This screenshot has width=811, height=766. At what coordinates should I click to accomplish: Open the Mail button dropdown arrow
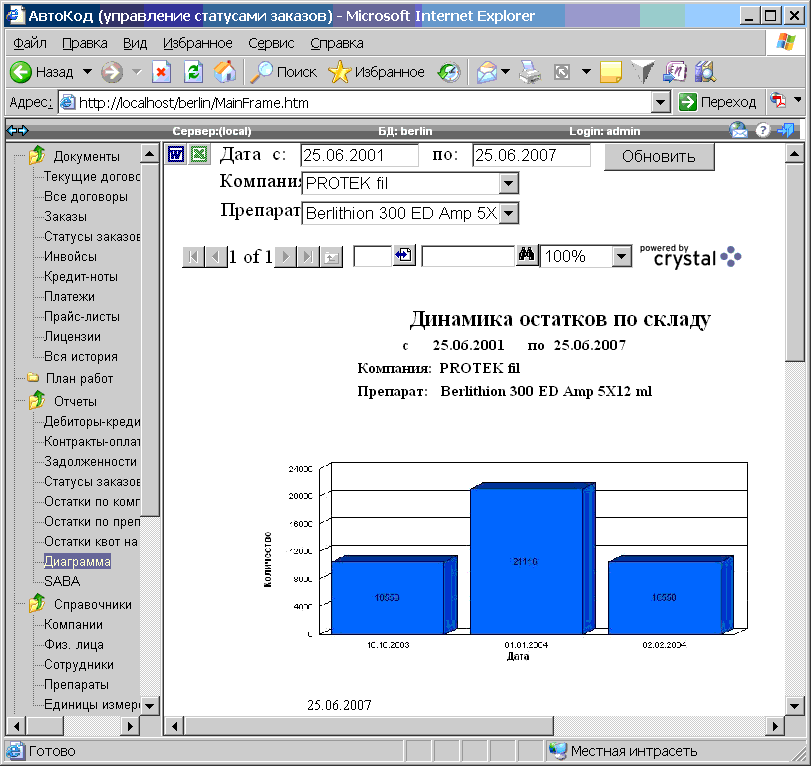(x=505, y=72)
